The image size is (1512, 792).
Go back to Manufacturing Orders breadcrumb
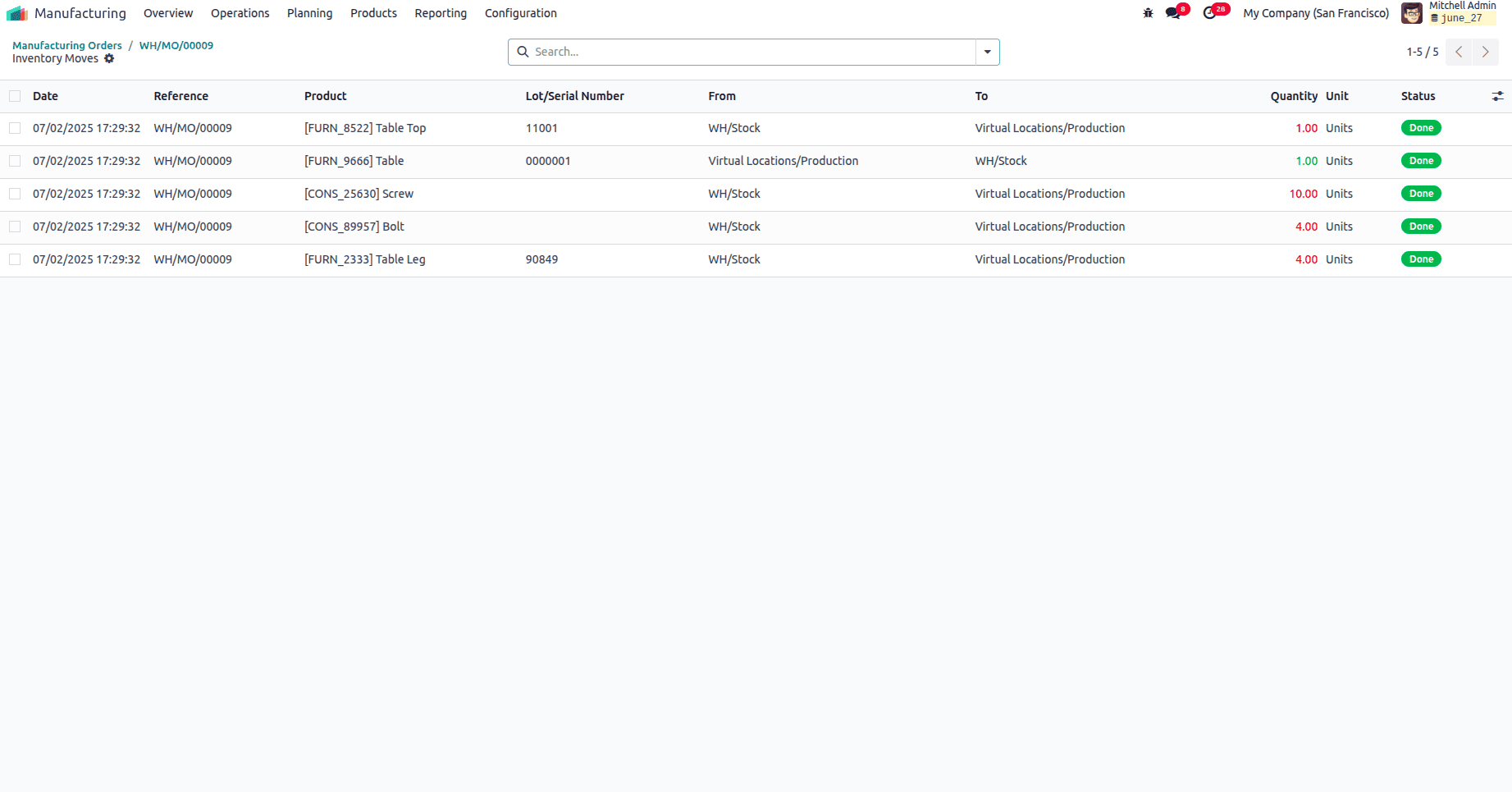pos(67,46)
